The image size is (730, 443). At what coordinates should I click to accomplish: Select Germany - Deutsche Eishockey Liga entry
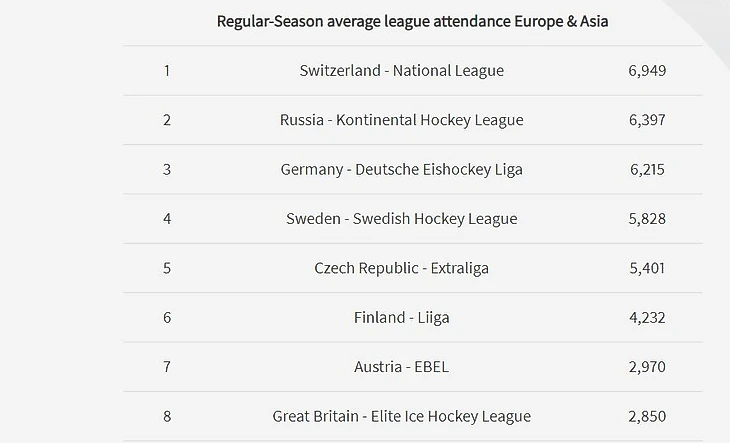click(x=401, y=169)
